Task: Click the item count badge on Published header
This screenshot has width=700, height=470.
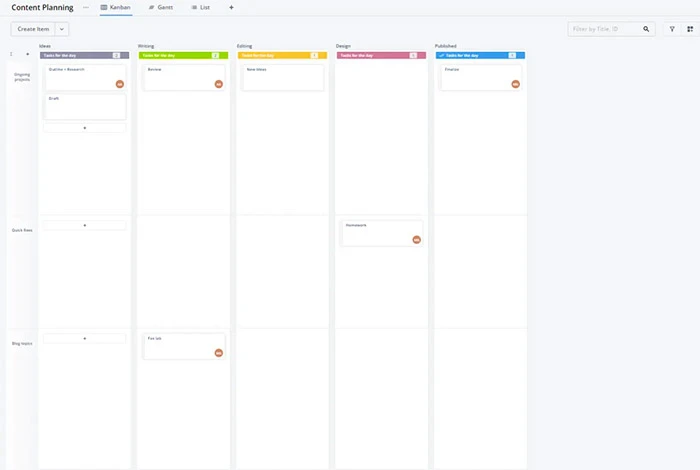Action: [x=512, y=55]
